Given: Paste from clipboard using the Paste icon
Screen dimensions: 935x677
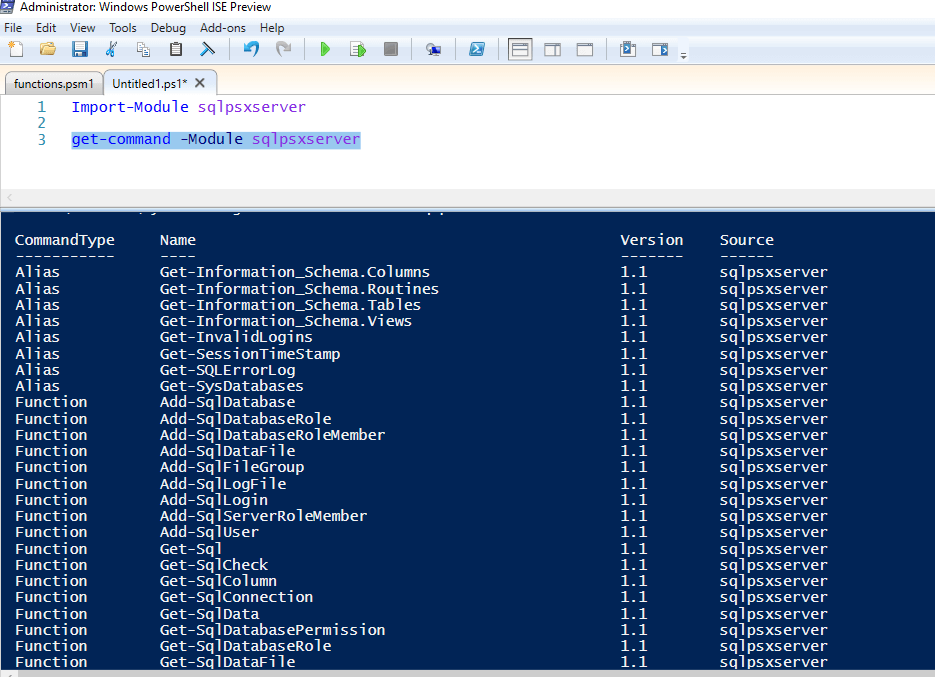Looking at the screenshot, I should [x=175, y=50].
